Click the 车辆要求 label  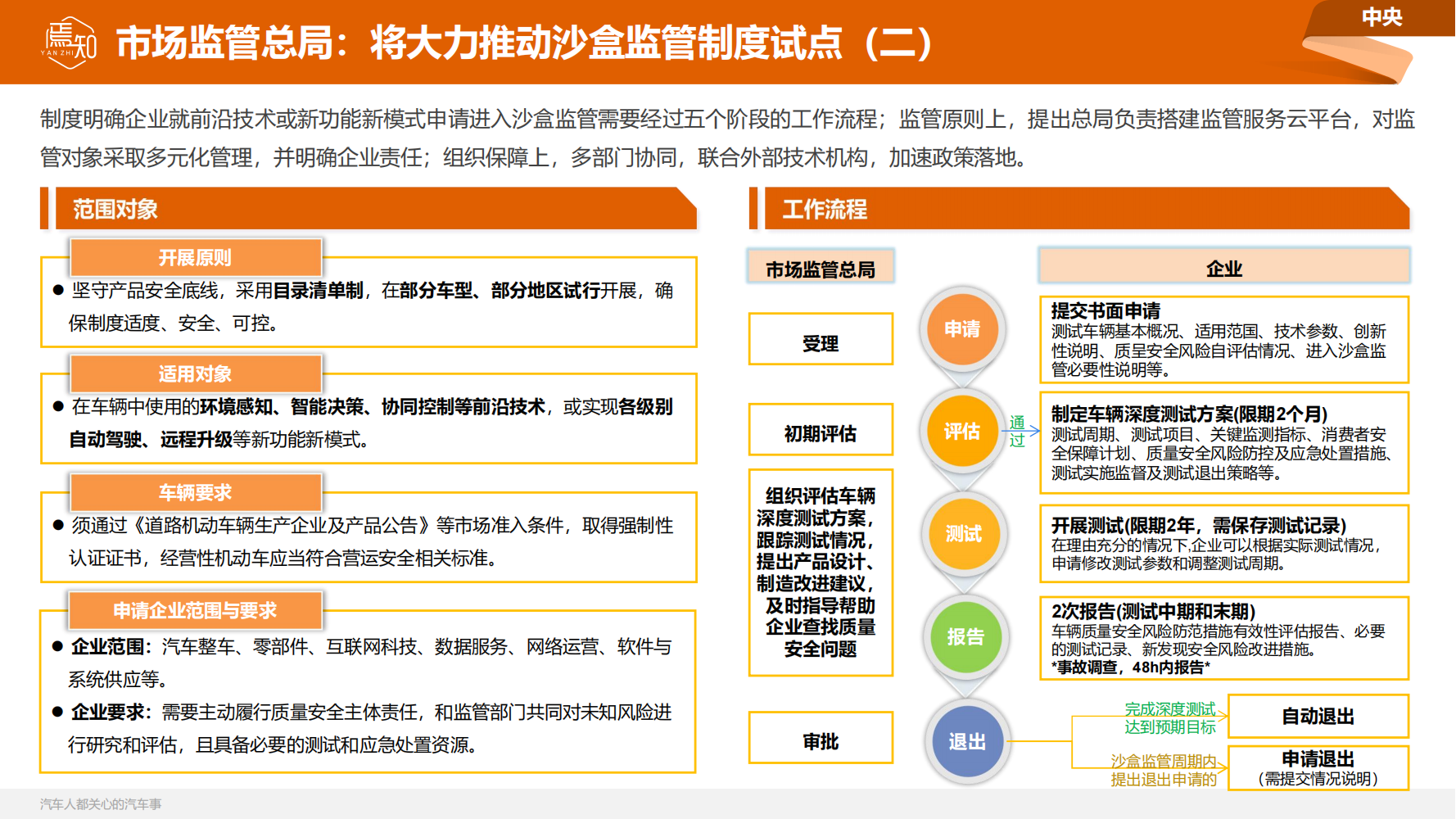pyautogui.click(x=195, y=492)
